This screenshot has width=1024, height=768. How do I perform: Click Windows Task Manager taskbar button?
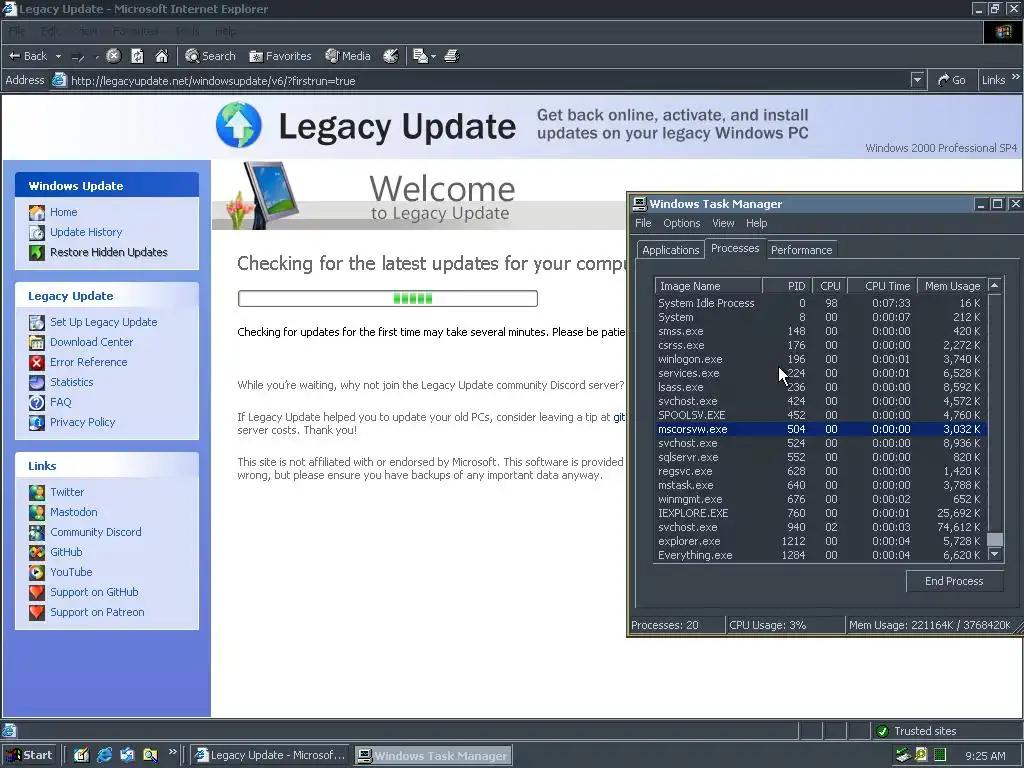point(434,755)
